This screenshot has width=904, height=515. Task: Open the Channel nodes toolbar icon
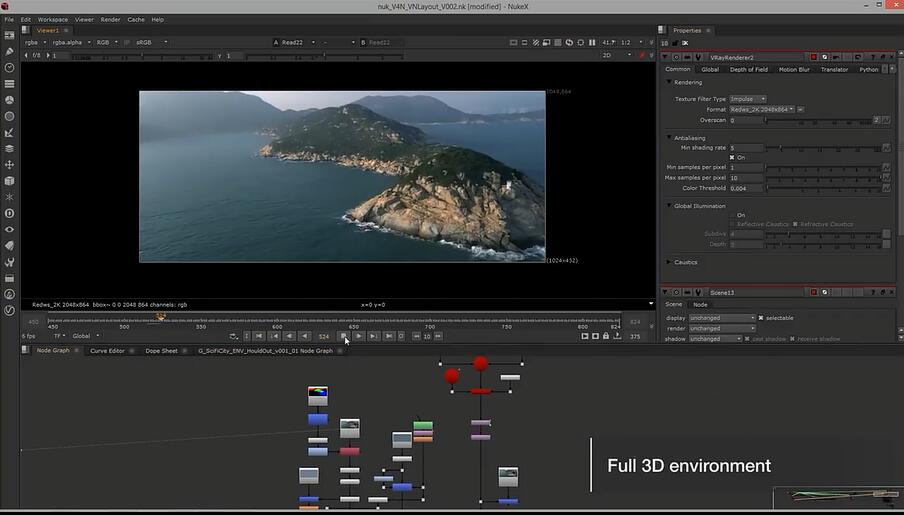pos(9,84)
